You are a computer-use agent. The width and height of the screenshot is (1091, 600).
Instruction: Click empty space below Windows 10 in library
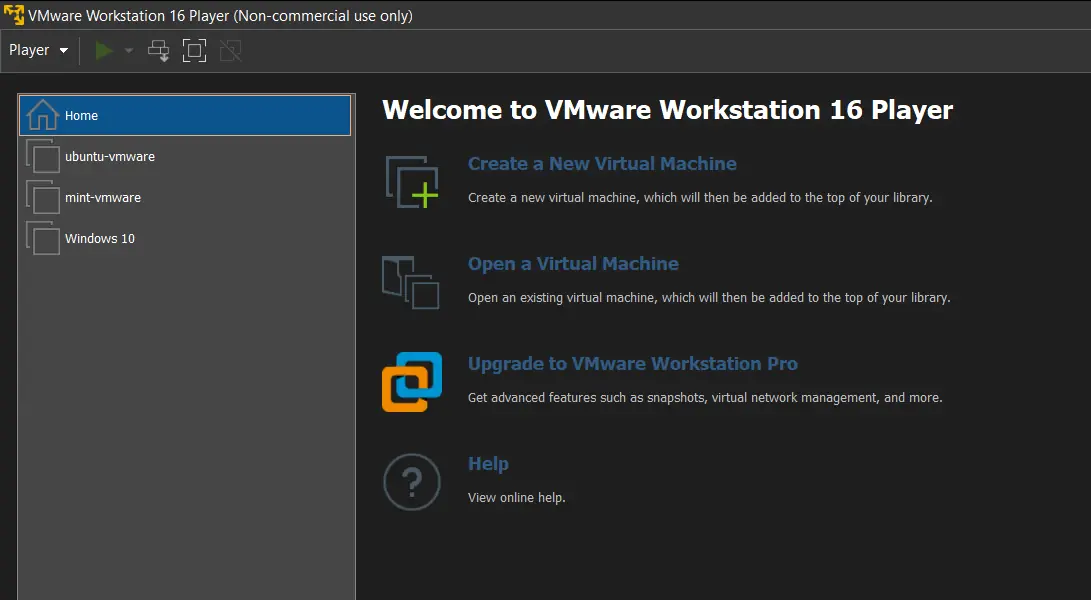point(186,420)
